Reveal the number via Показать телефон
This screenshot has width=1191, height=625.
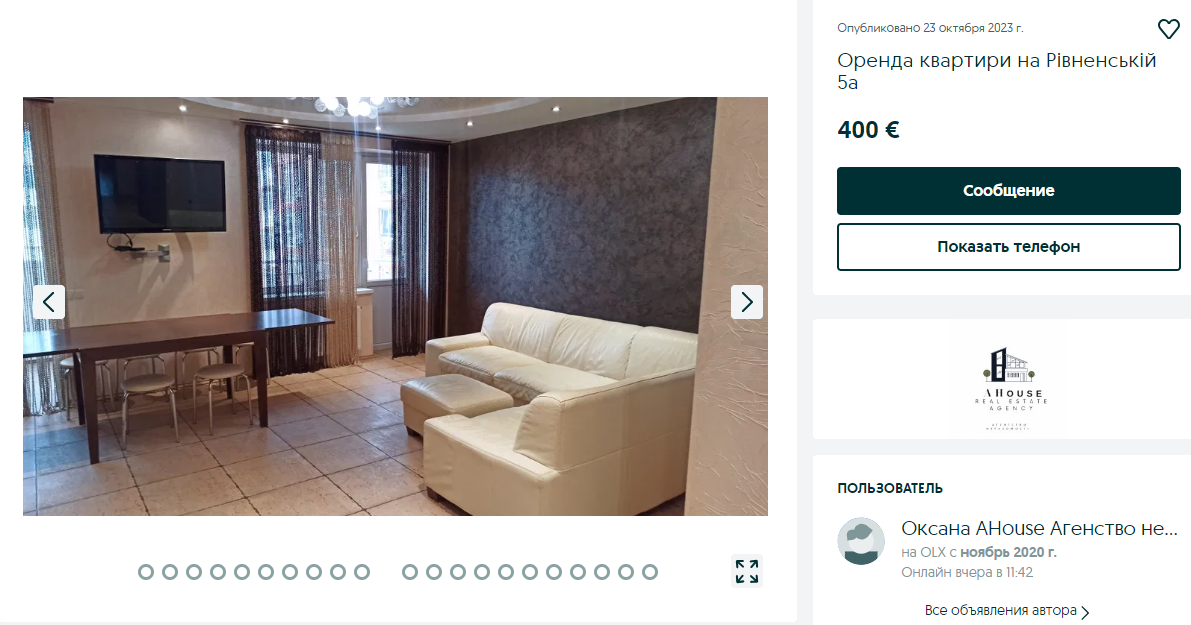point(1009,247)
